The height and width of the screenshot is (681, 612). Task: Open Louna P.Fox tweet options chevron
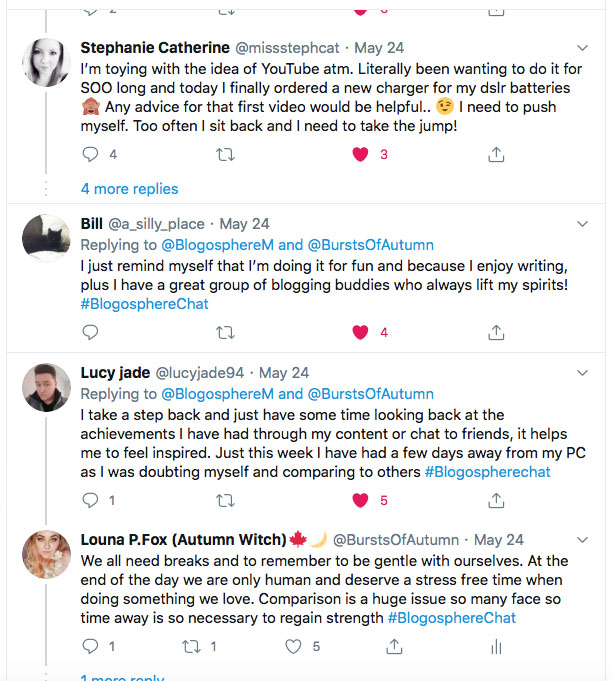click(585, 540)
